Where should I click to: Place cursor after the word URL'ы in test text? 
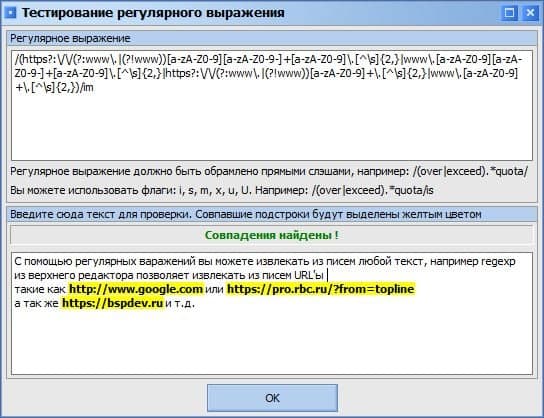[327, 275]
